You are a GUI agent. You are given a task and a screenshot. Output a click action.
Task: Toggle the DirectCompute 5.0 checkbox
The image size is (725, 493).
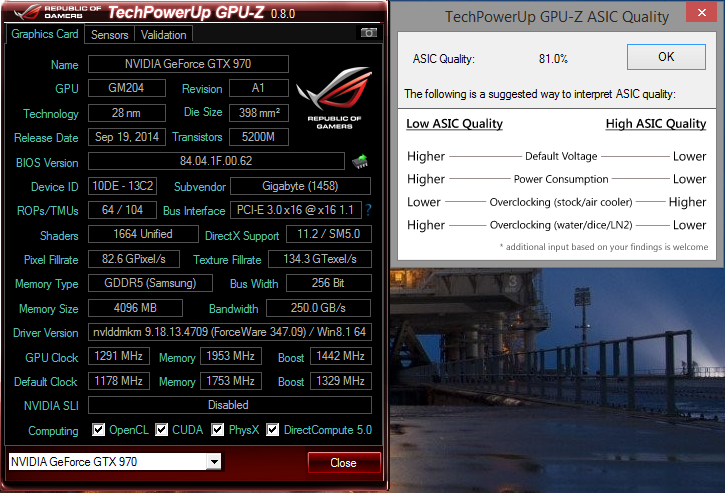pyautogui.click(x=272, y=430)
